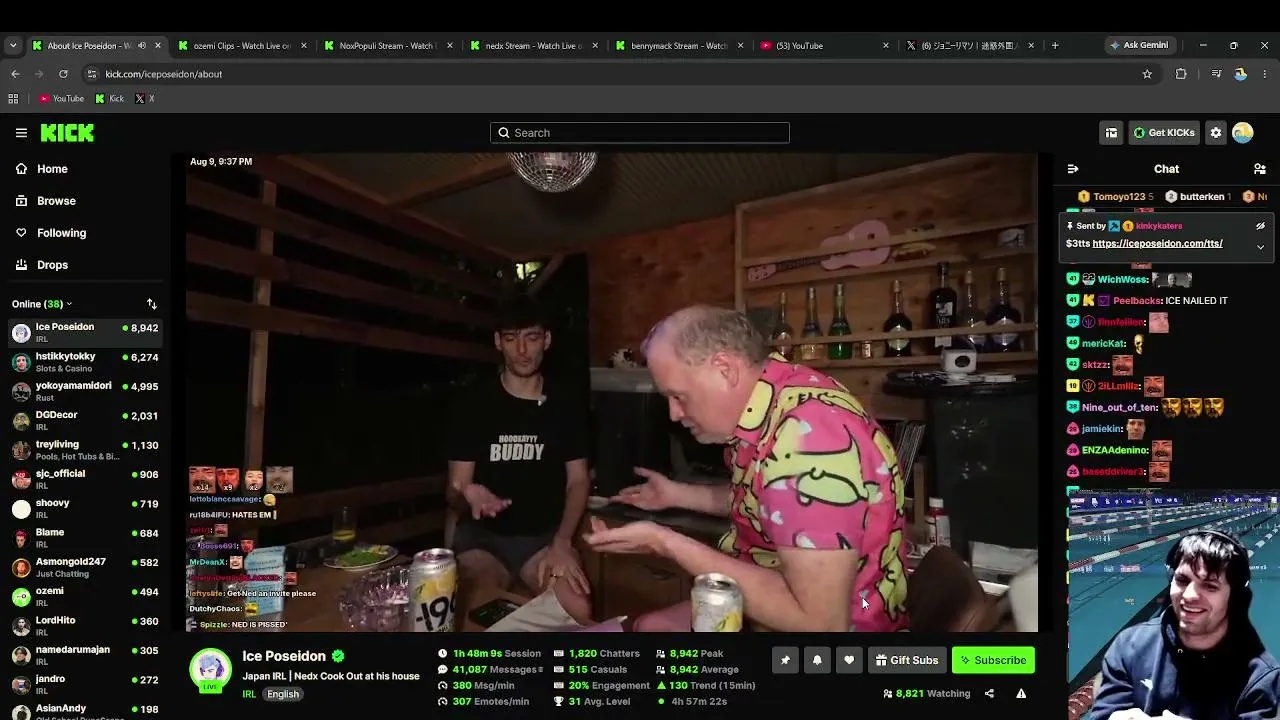The width and height of the screenshot is (1280, 720).
Task: Toggle stream notifications bell
Action: (817, 660)
